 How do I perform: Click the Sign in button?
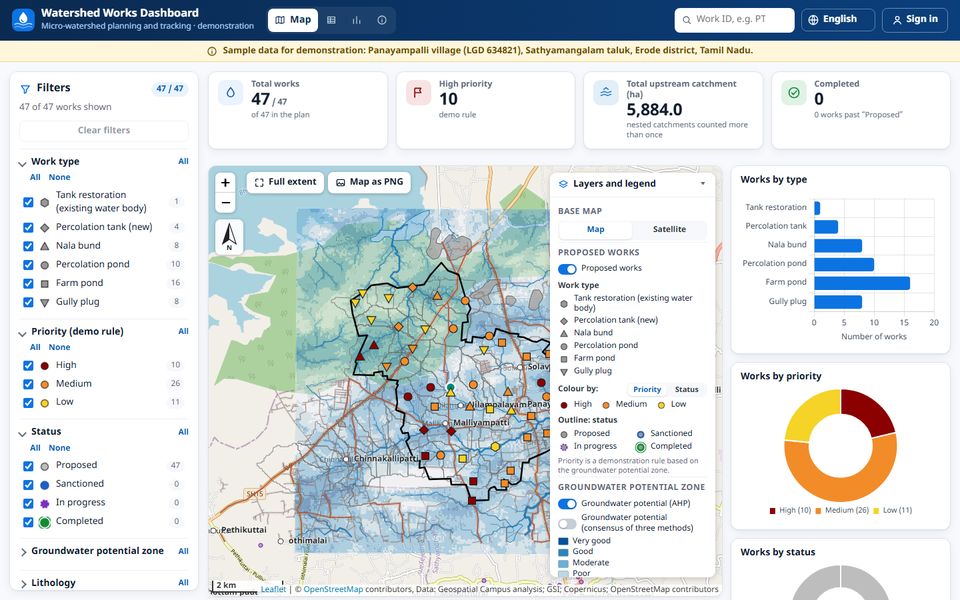(915, 20)
